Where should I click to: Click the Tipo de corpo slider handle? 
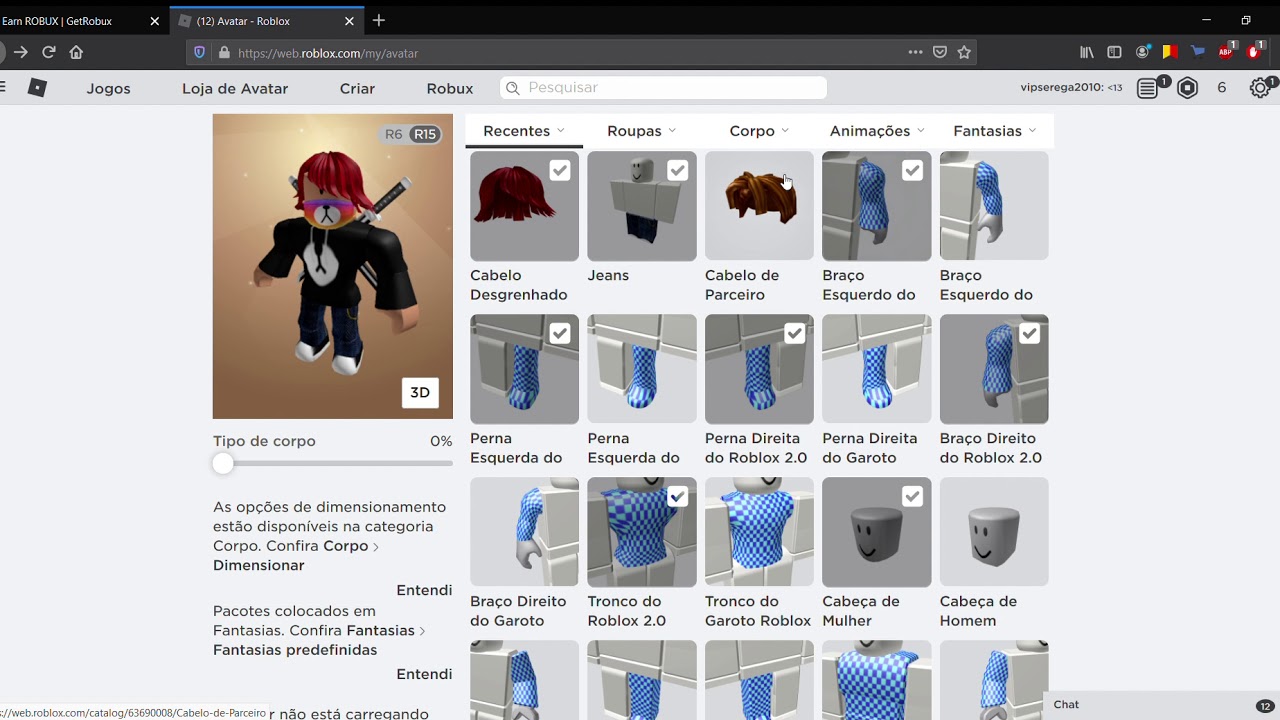click(223, 464)
